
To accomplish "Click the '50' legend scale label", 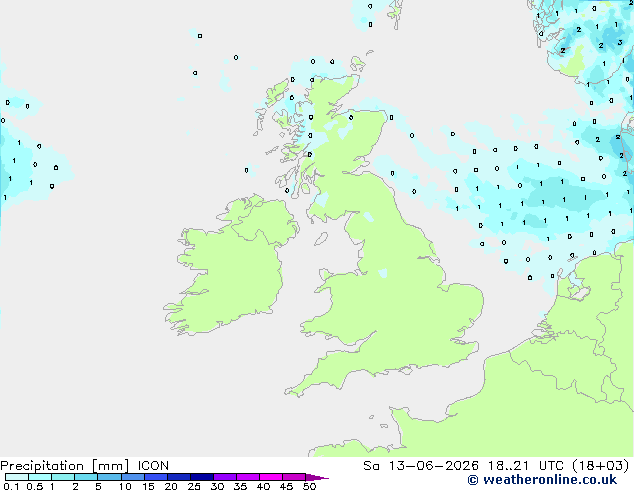I will click(x=309, y=486).
